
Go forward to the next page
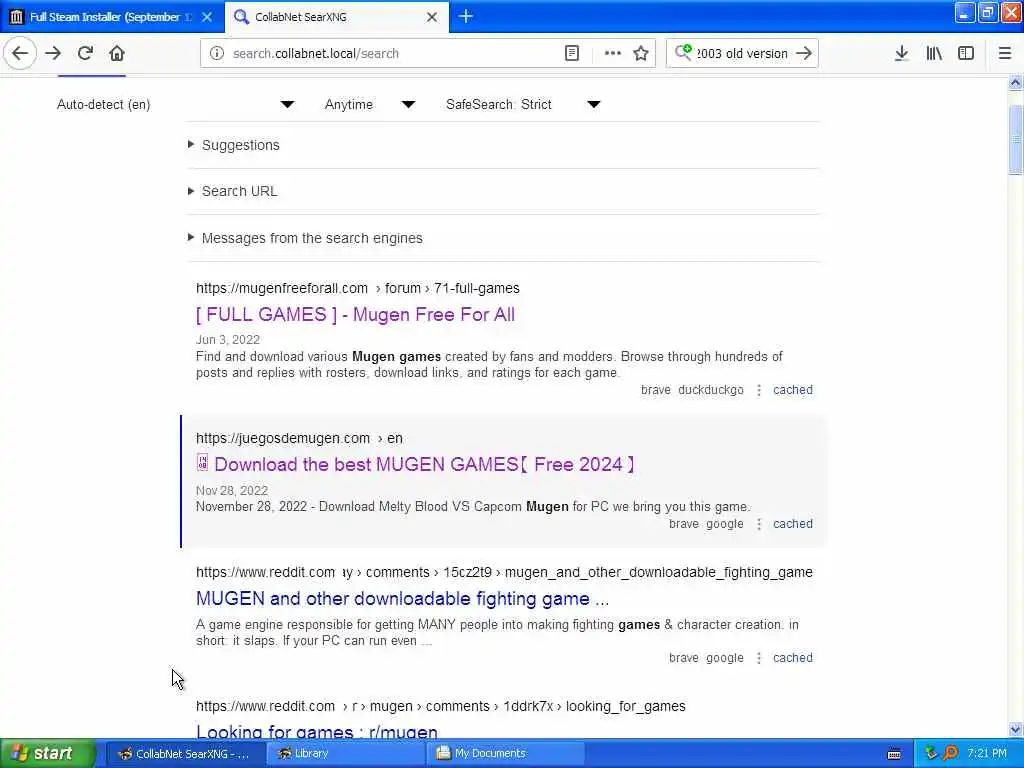tap(53, 54)
